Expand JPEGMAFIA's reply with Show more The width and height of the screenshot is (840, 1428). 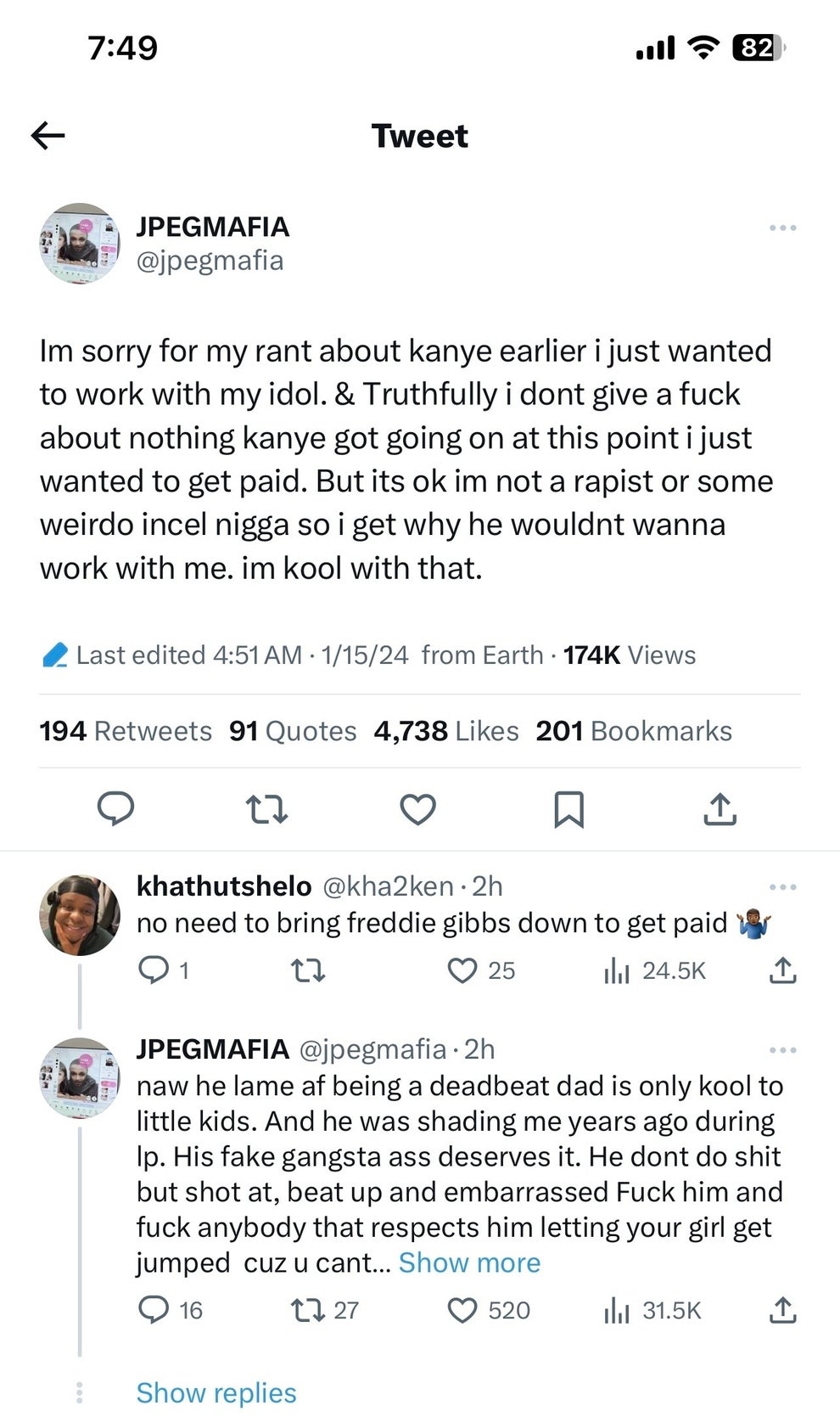click(469, 1262)
